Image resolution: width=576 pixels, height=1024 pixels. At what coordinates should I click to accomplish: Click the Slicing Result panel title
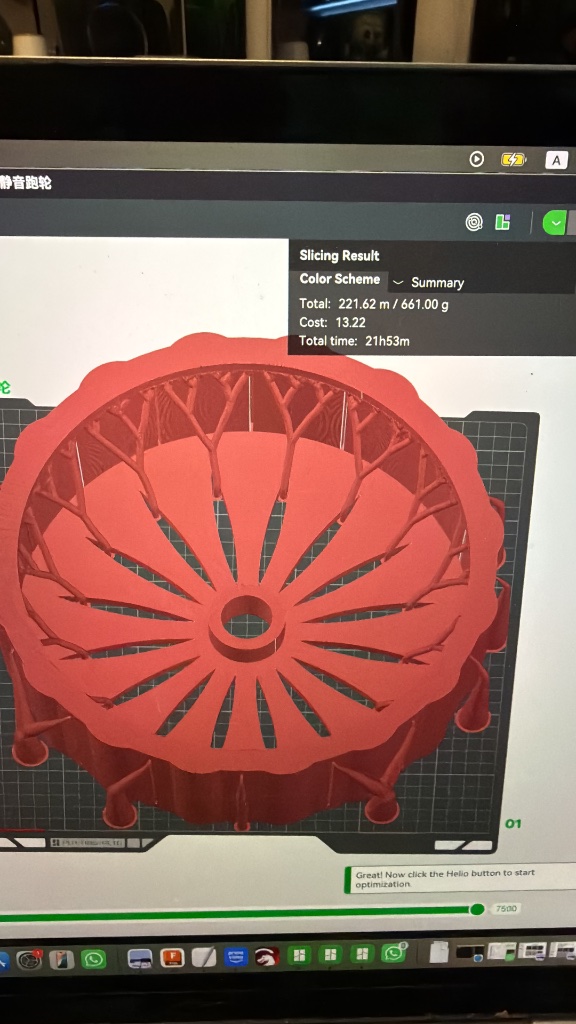[339, 255]
